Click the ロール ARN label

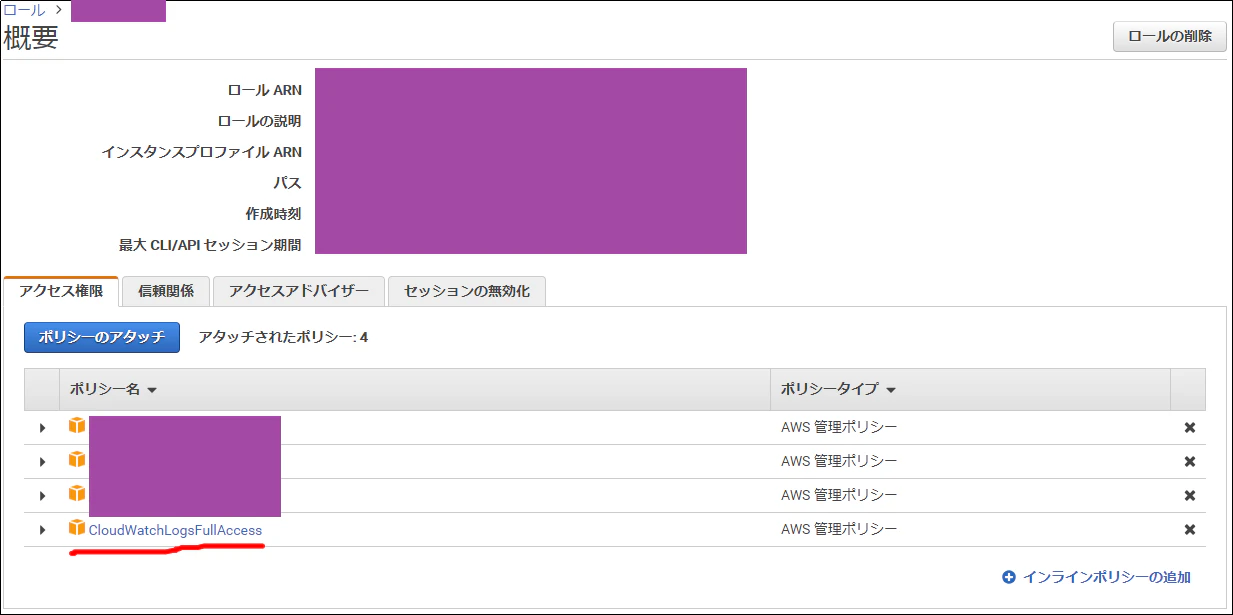coord(264,90)
